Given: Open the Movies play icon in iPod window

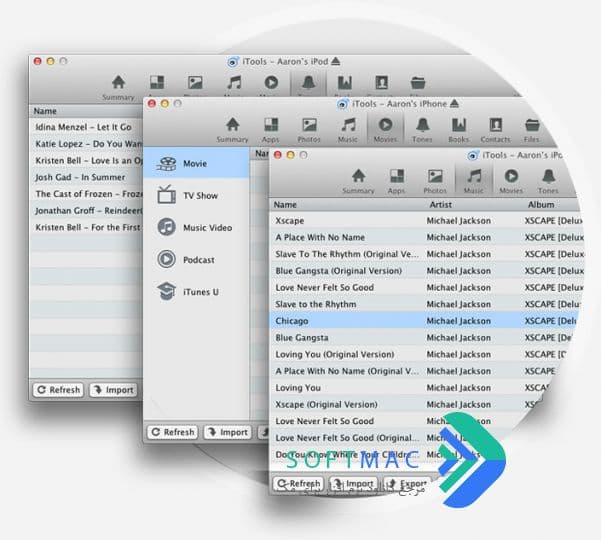Looking at the screenshot, I should tap(271, 82).
